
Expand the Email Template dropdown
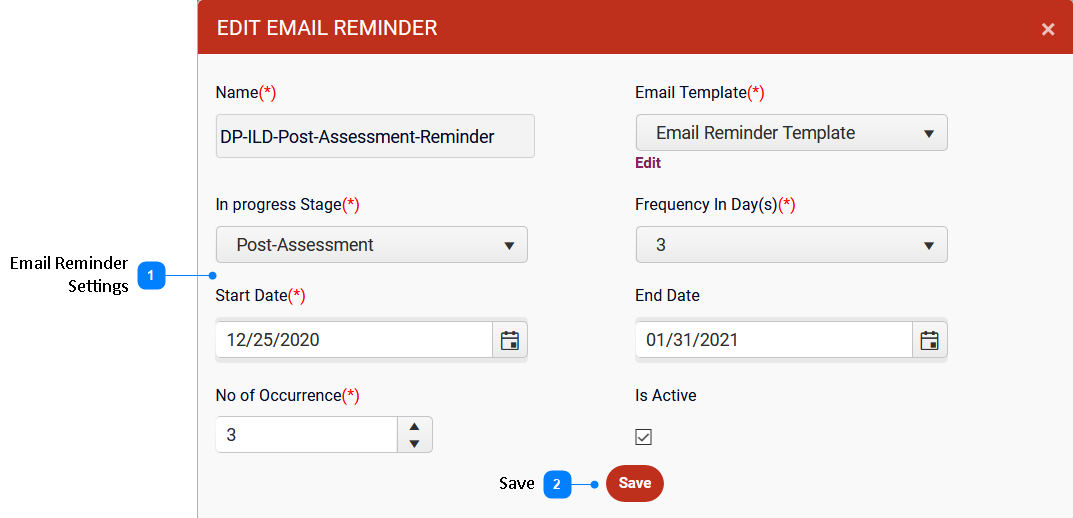[792, 133]
